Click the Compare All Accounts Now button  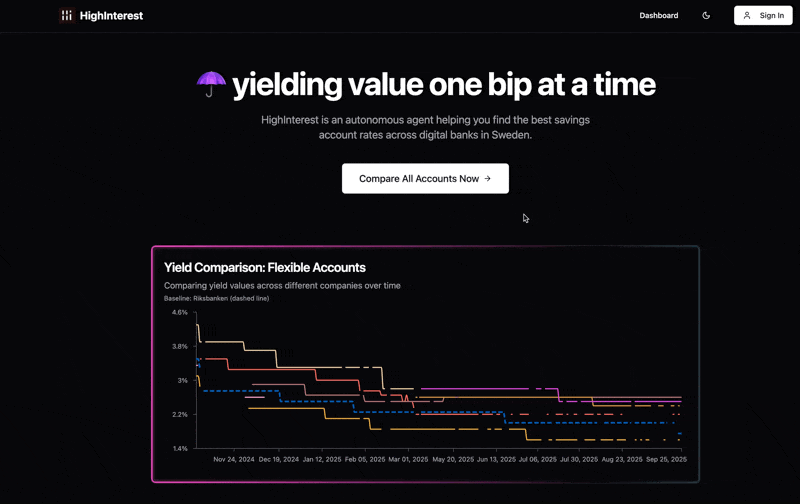pyautogui.click(x=425, y=179)
